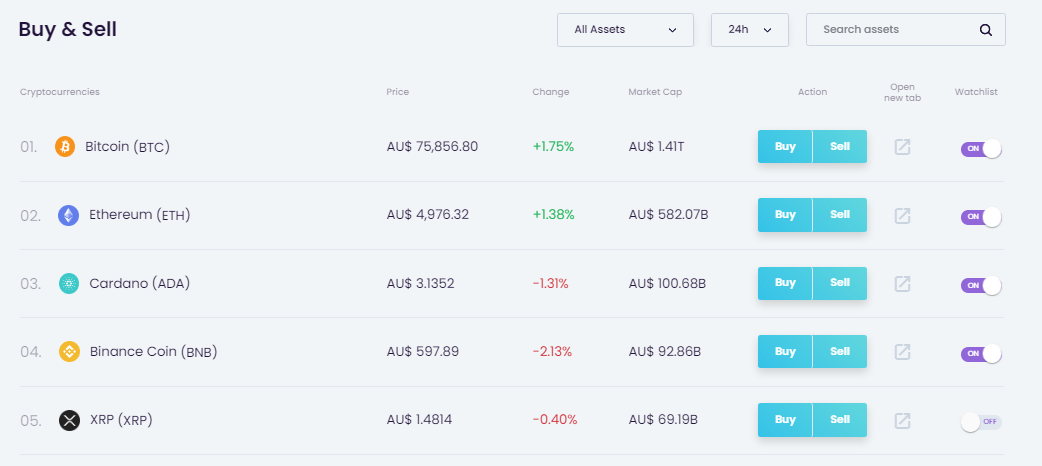Sort by the Market Cap column header

click(x=655, y=92)
